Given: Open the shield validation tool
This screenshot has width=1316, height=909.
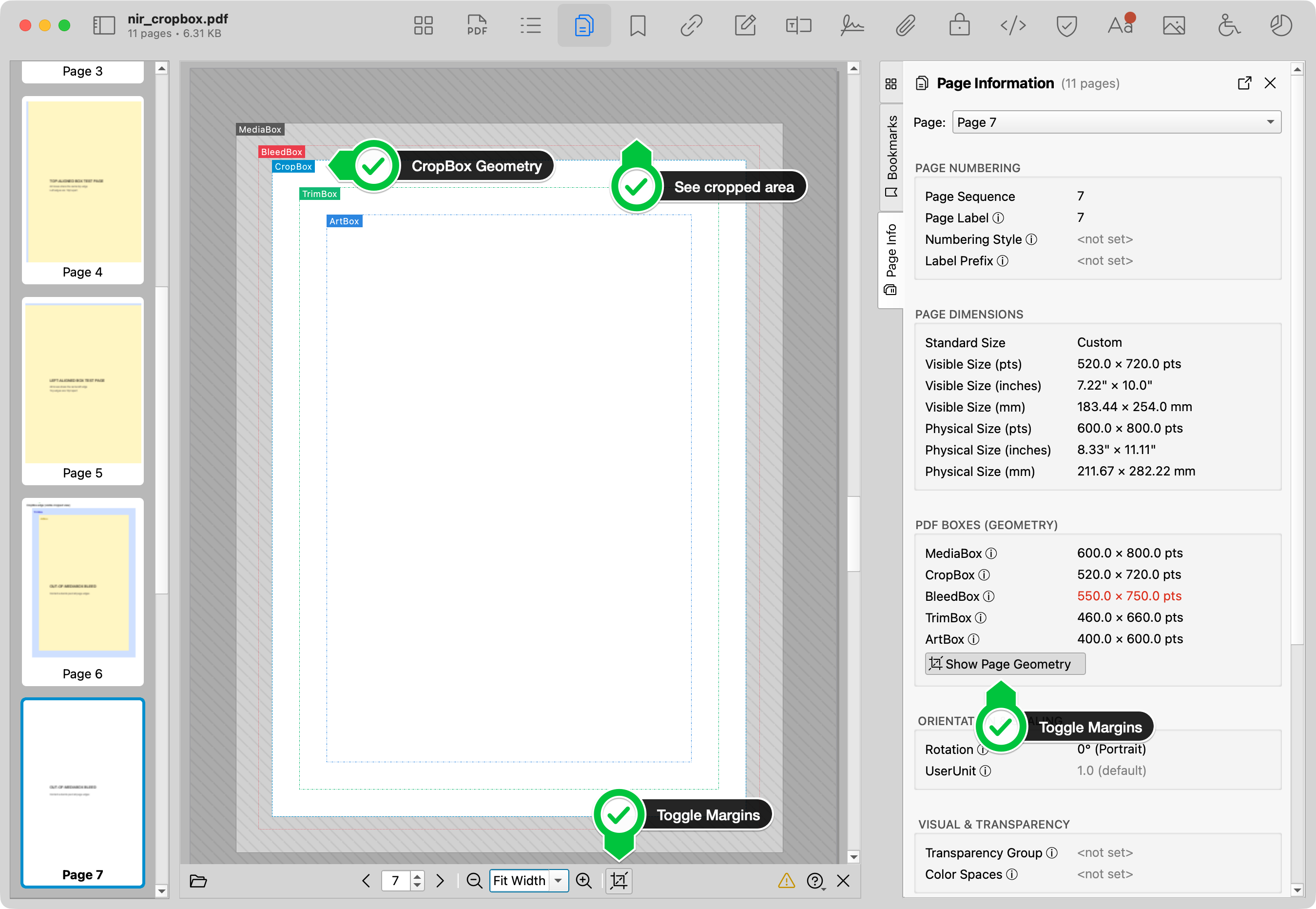Looking at the screenshot, I should click(1066, 26).
